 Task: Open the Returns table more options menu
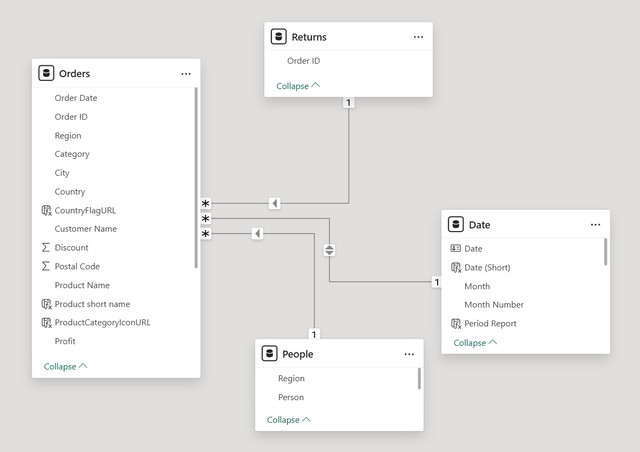click(418, 37)
